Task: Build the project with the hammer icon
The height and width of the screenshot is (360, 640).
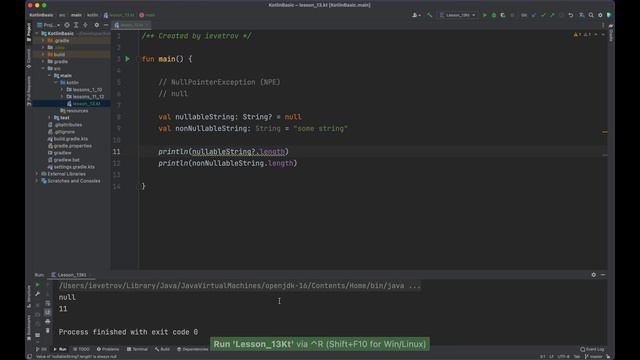Action: coord(429,15)
